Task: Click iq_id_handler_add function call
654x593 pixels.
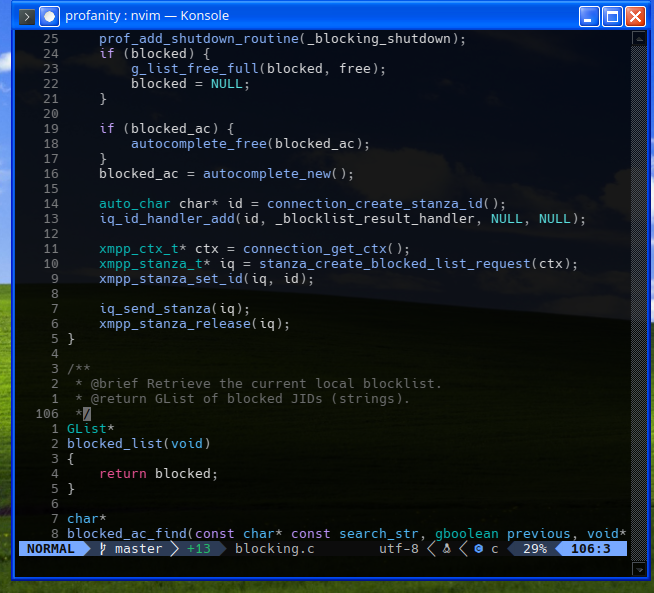Action: (x=167, y=219)
